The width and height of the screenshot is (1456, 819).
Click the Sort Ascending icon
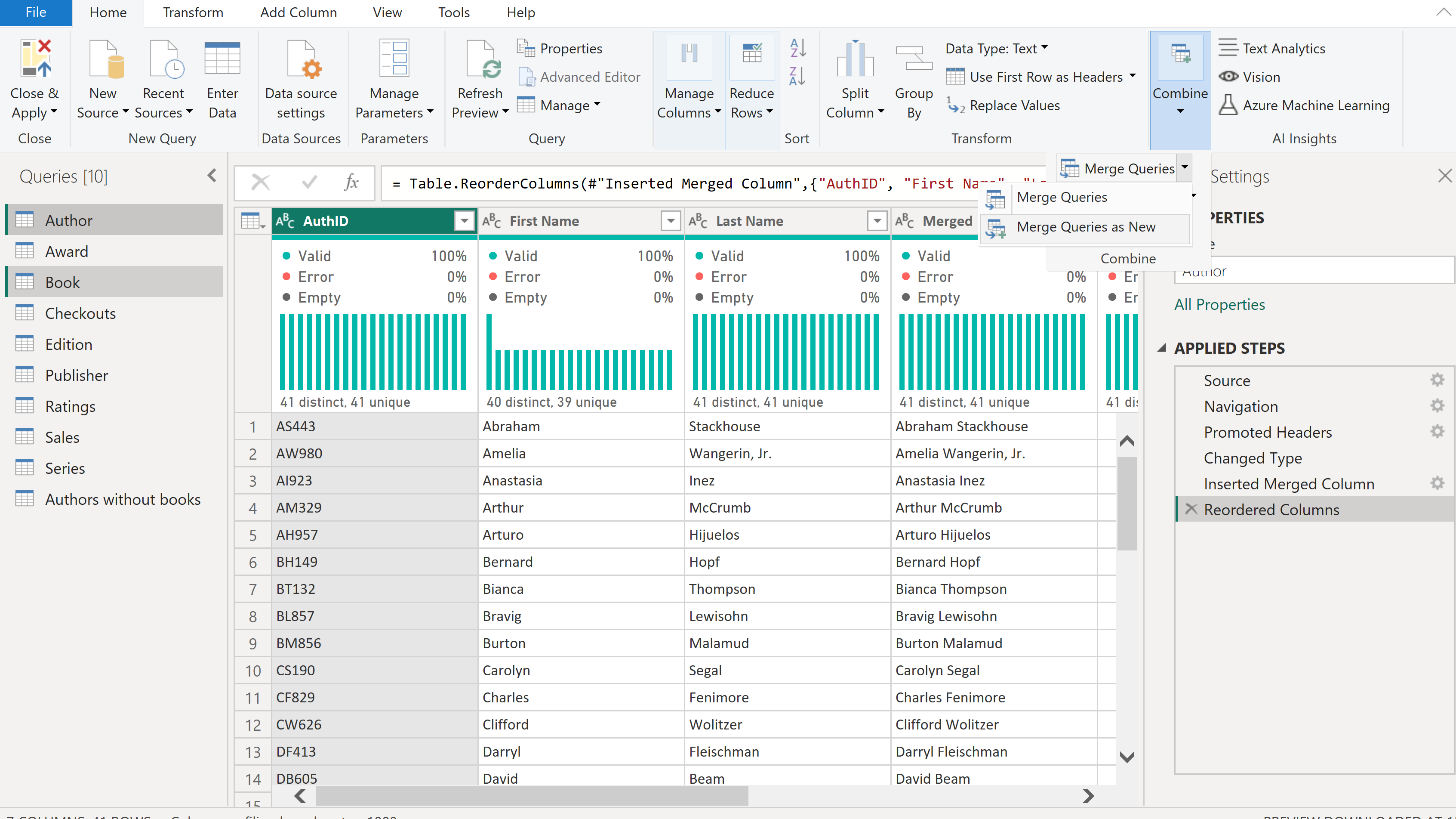797,48
